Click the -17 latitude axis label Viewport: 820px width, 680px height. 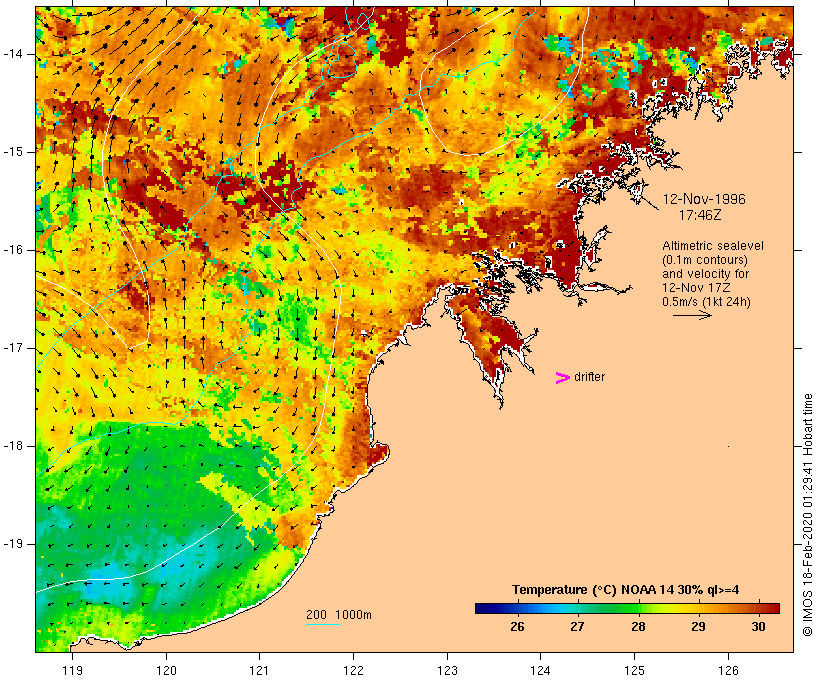(x=12, y=348)
